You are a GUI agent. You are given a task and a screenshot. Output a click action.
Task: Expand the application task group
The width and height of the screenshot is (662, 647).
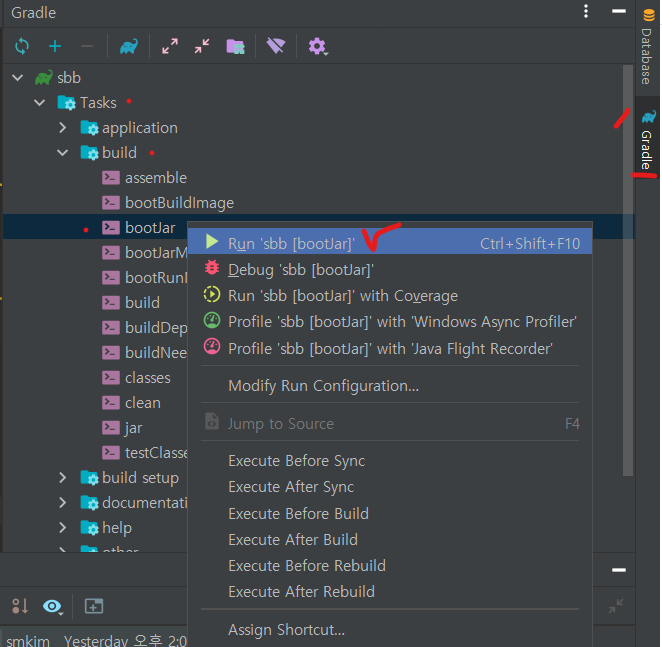(62, 128)
